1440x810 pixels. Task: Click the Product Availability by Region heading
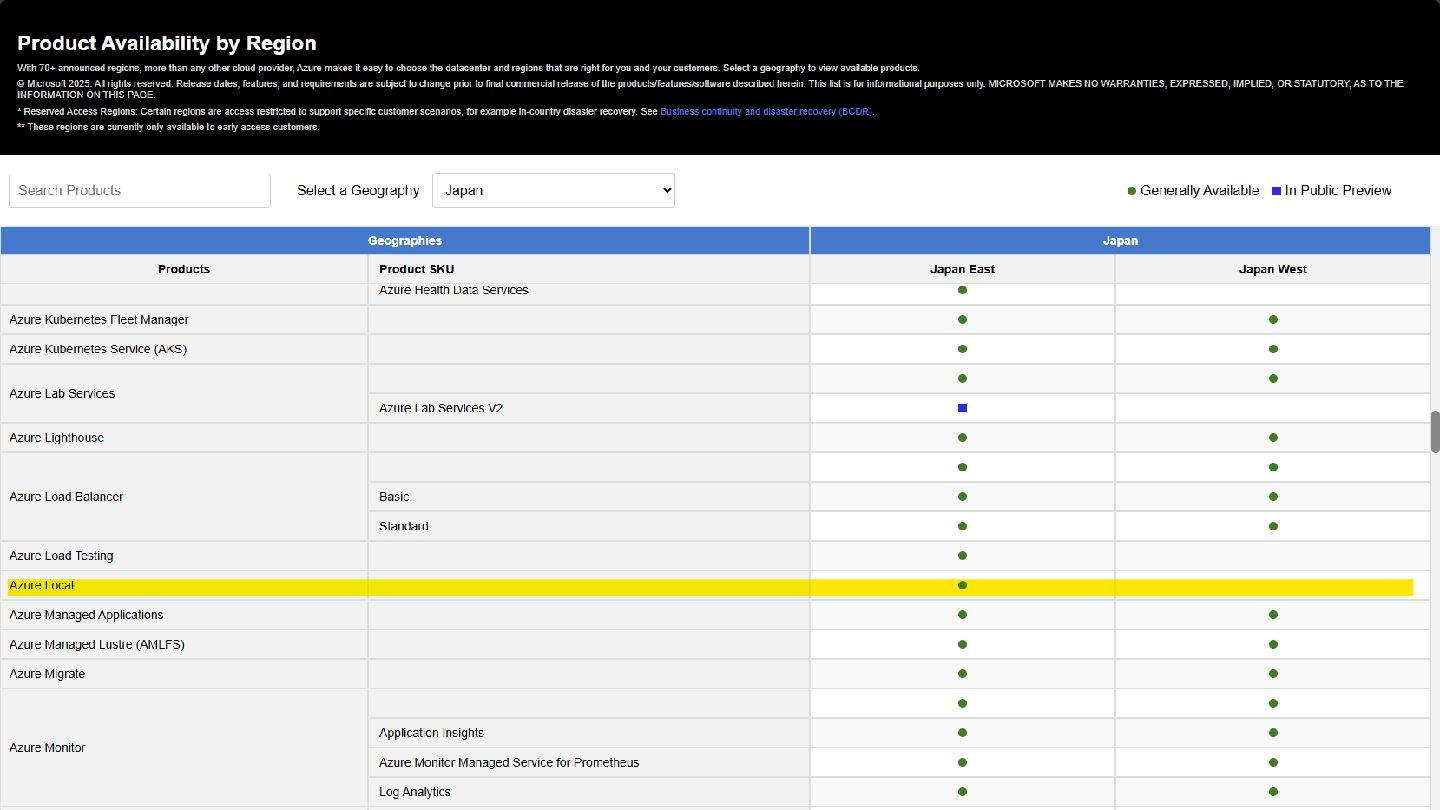[x=167, y=43]
